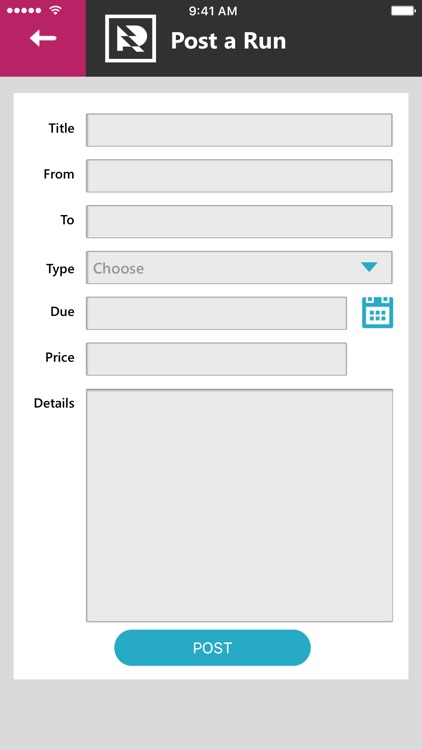Screen dimensions: 422x750
Task: Activate the Due date field
Action: [216, 313]
